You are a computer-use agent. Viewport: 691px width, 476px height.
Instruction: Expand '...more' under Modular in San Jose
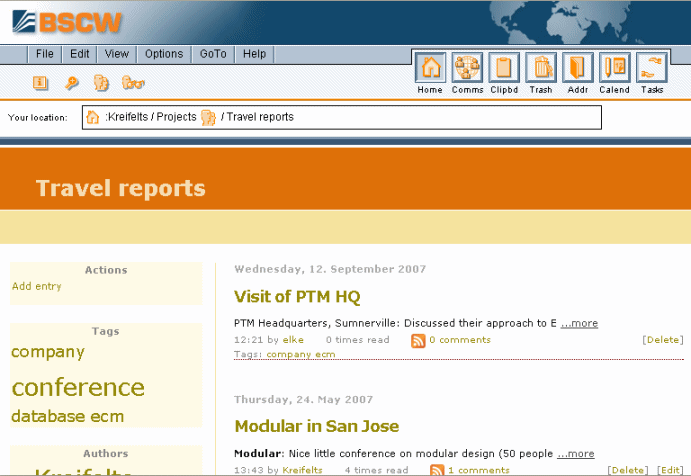pos(577,453)
